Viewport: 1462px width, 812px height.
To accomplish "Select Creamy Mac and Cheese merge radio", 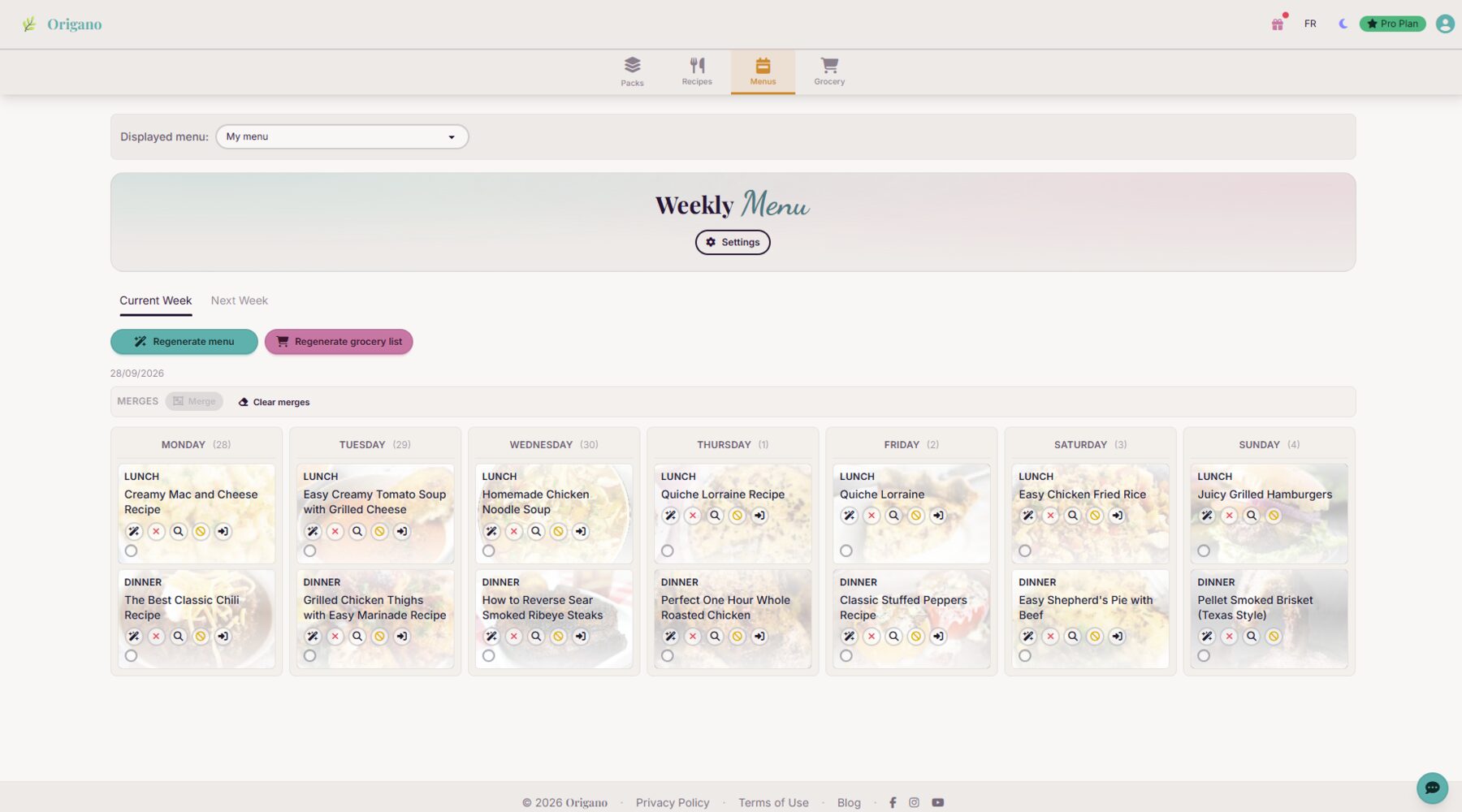I will 131,551.
